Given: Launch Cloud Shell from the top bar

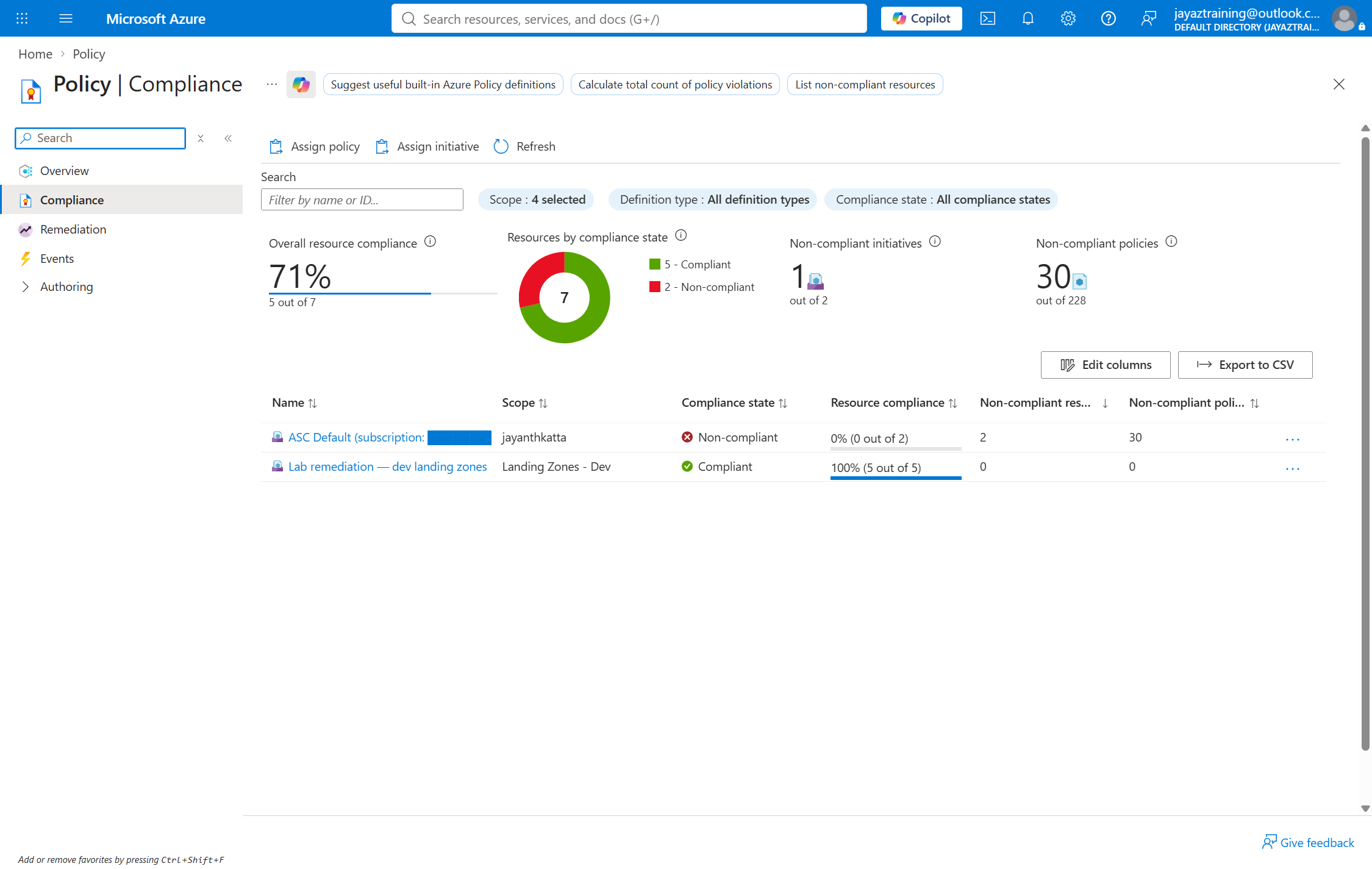Looking at the screenshot, I should (x=988, y=18).
